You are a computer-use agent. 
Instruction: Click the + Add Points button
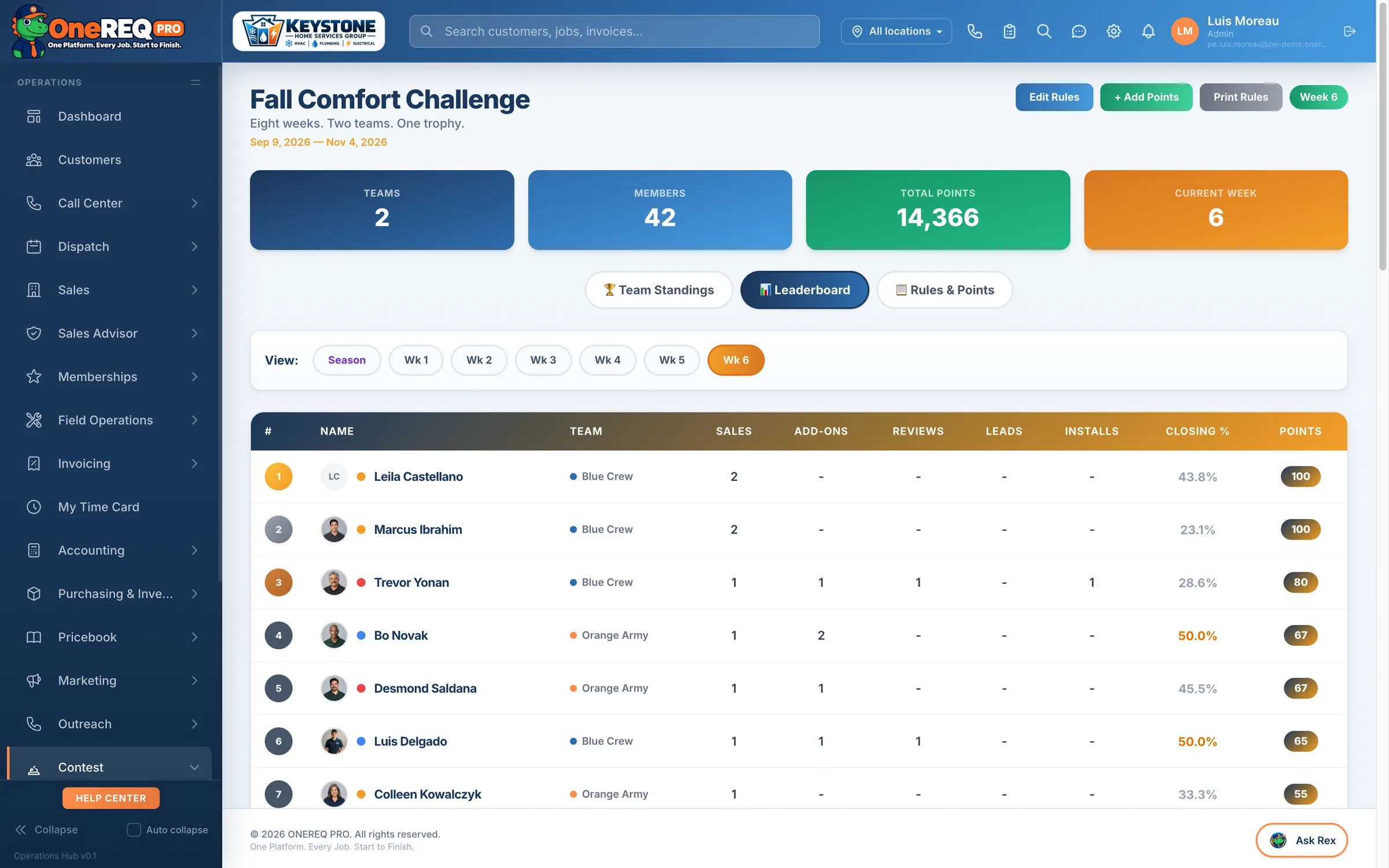pyautogui.click(x=1146, y=97)
